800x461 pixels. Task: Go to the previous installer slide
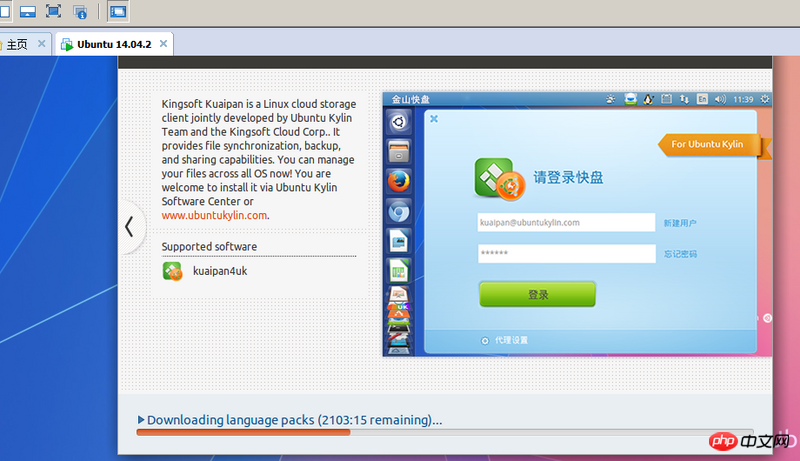pyautogui.click(x=130, y=226)
